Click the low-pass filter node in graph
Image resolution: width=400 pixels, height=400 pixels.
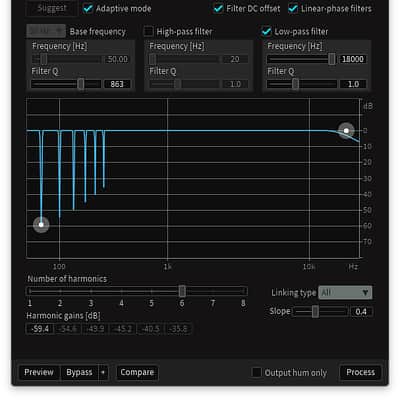point(346,131)
